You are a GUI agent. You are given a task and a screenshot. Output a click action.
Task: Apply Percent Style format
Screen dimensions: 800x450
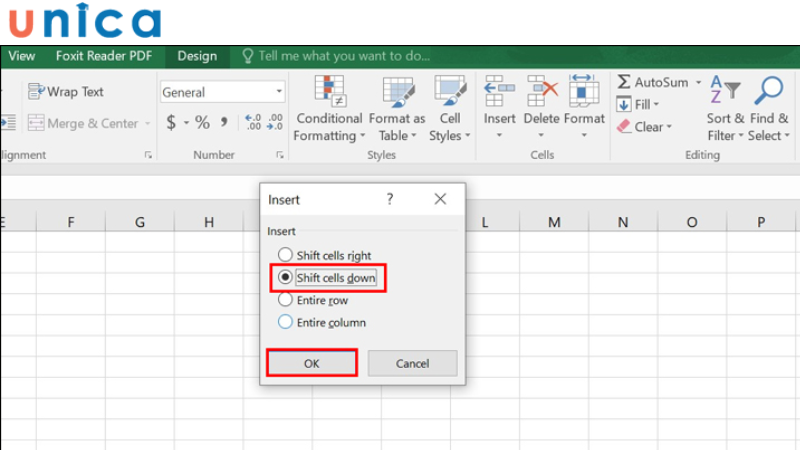tap(202, 122)
